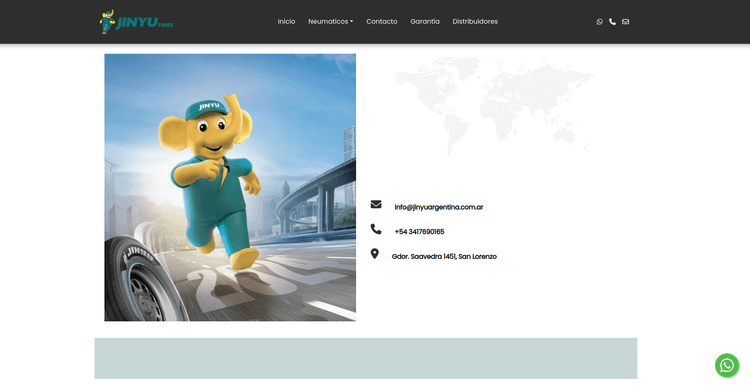Click the gray-green banner at the bottom
750x387 pixels.
tap(366, 358)
